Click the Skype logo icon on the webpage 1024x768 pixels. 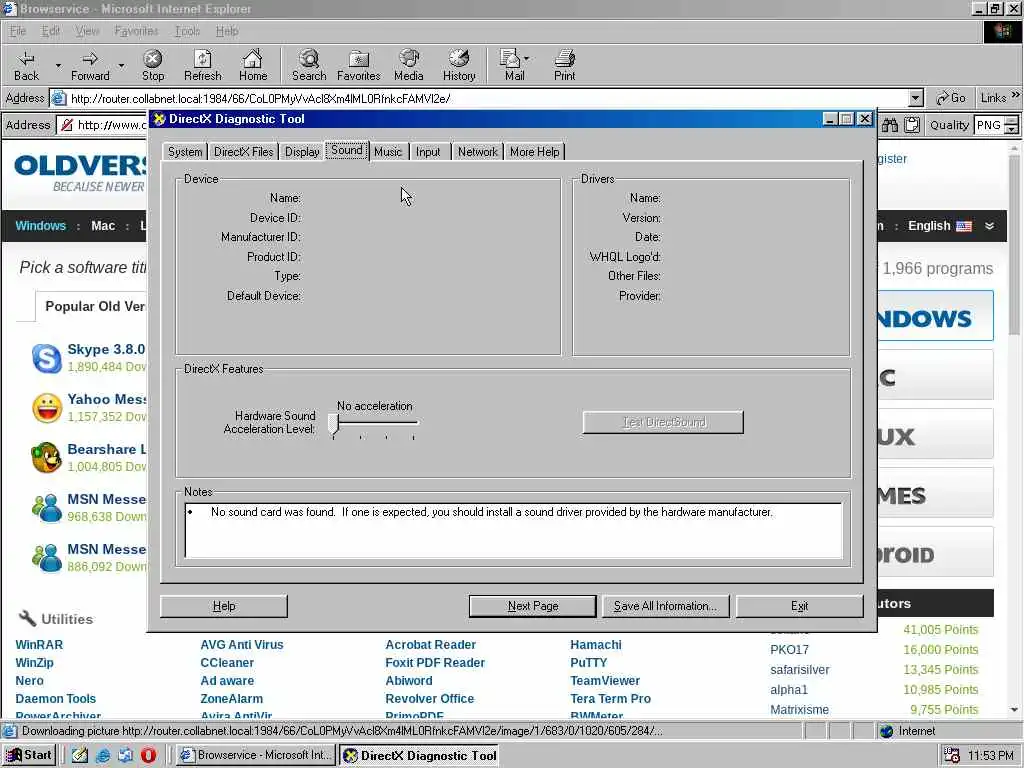click(47, 358)
